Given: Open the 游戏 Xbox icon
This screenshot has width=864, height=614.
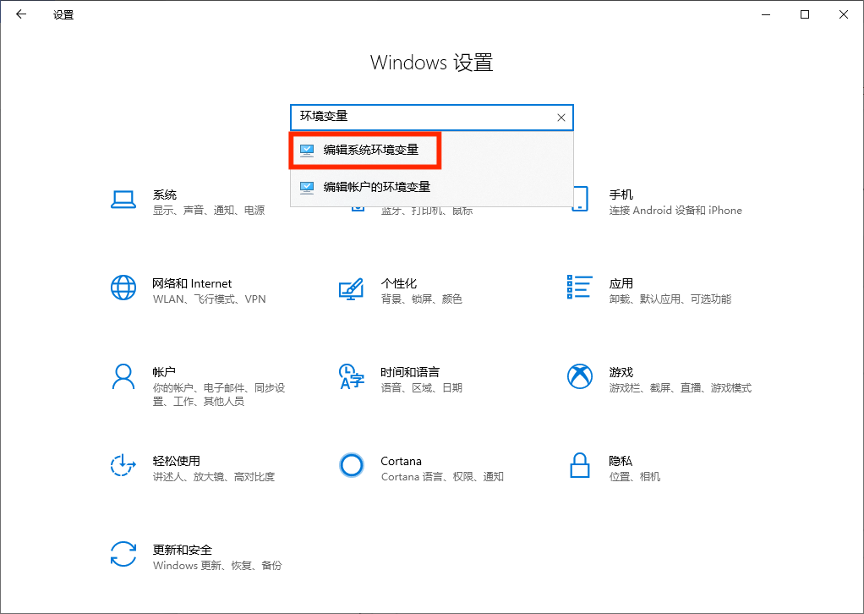Looking at the screenshot, I should coord(579,377).
